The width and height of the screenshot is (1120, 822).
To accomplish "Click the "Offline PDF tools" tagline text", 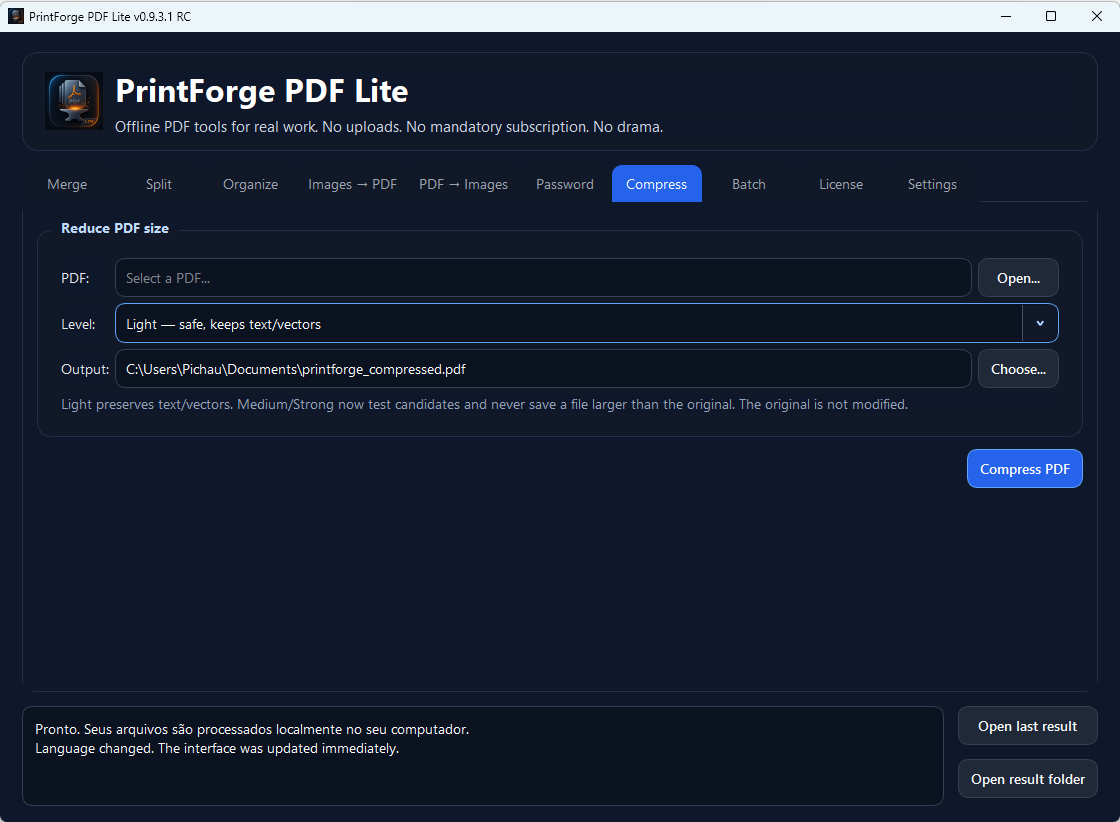I will coord(389,127).
